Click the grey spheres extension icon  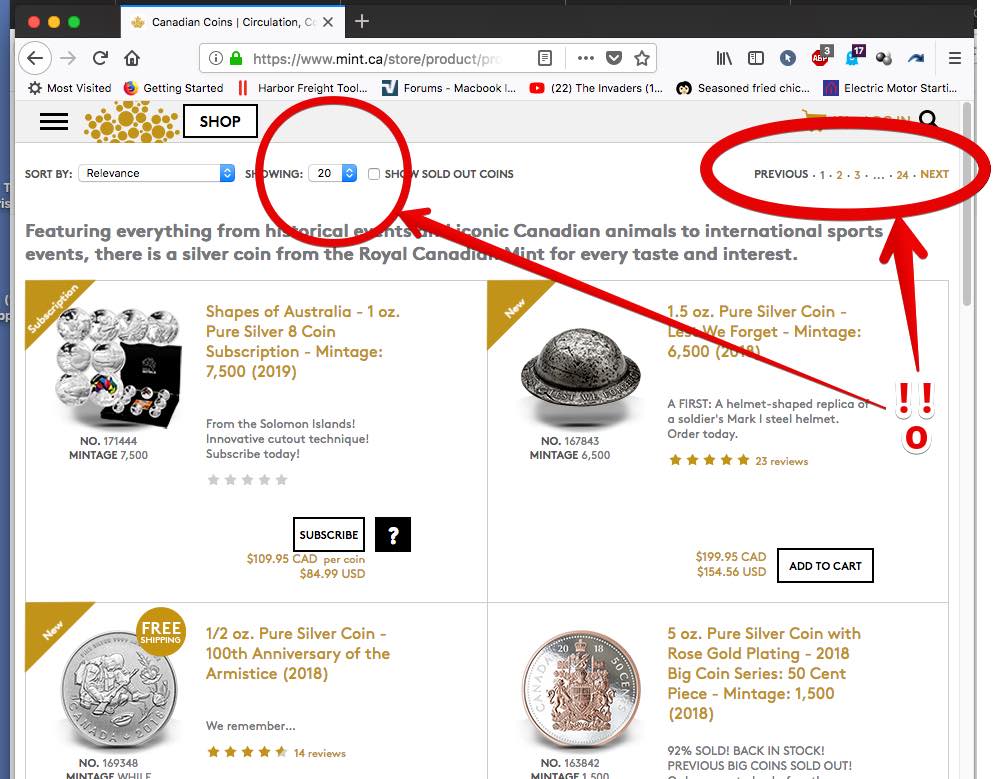tap(884, 58)
